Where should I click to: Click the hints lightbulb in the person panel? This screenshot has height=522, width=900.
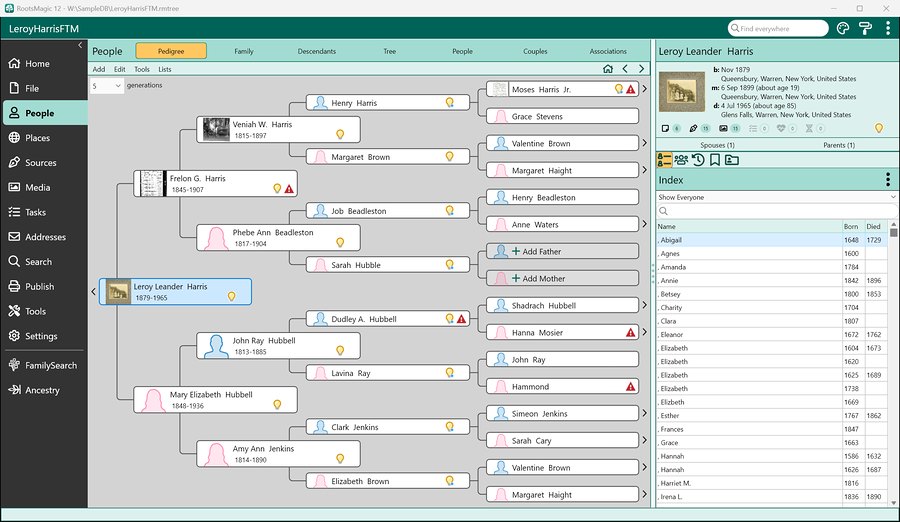click(x=879, y=128)
